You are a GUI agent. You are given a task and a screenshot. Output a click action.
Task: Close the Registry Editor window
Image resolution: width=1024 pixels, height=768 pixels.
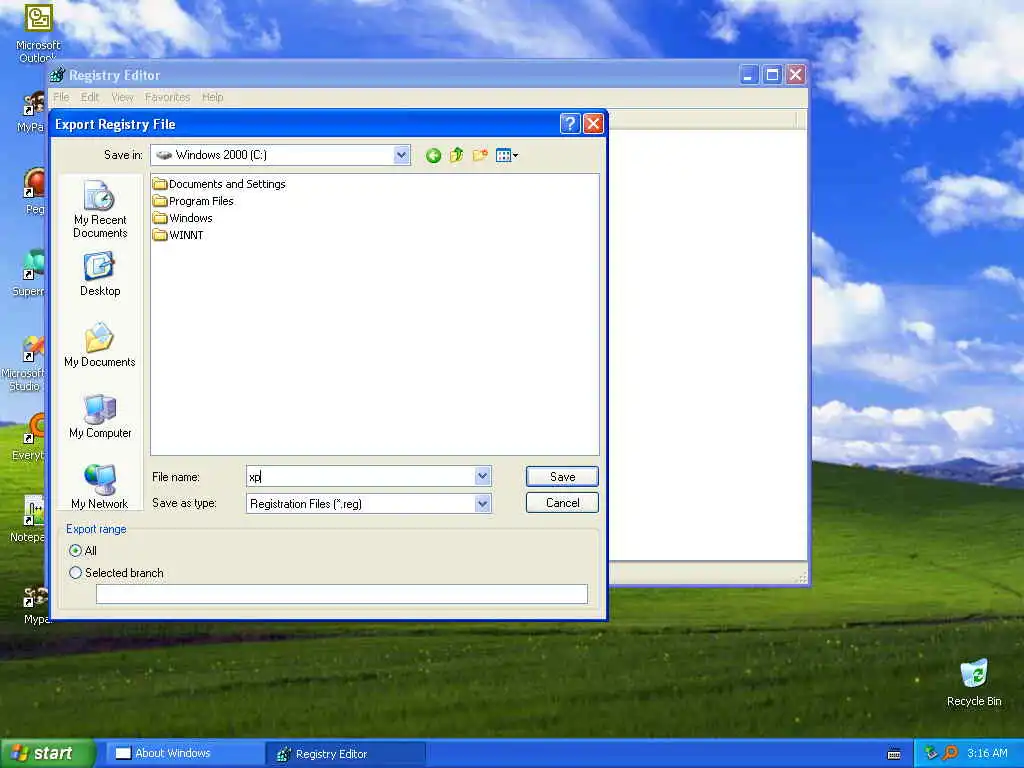click(795, 74)
